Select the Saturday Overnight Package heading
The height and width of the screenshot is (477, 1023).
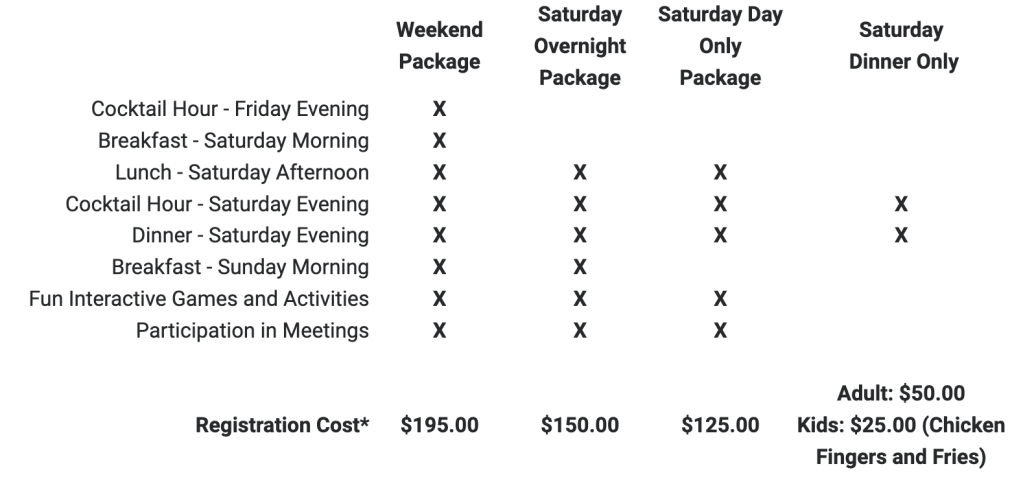pyautogui.click(x=579, y=46)
